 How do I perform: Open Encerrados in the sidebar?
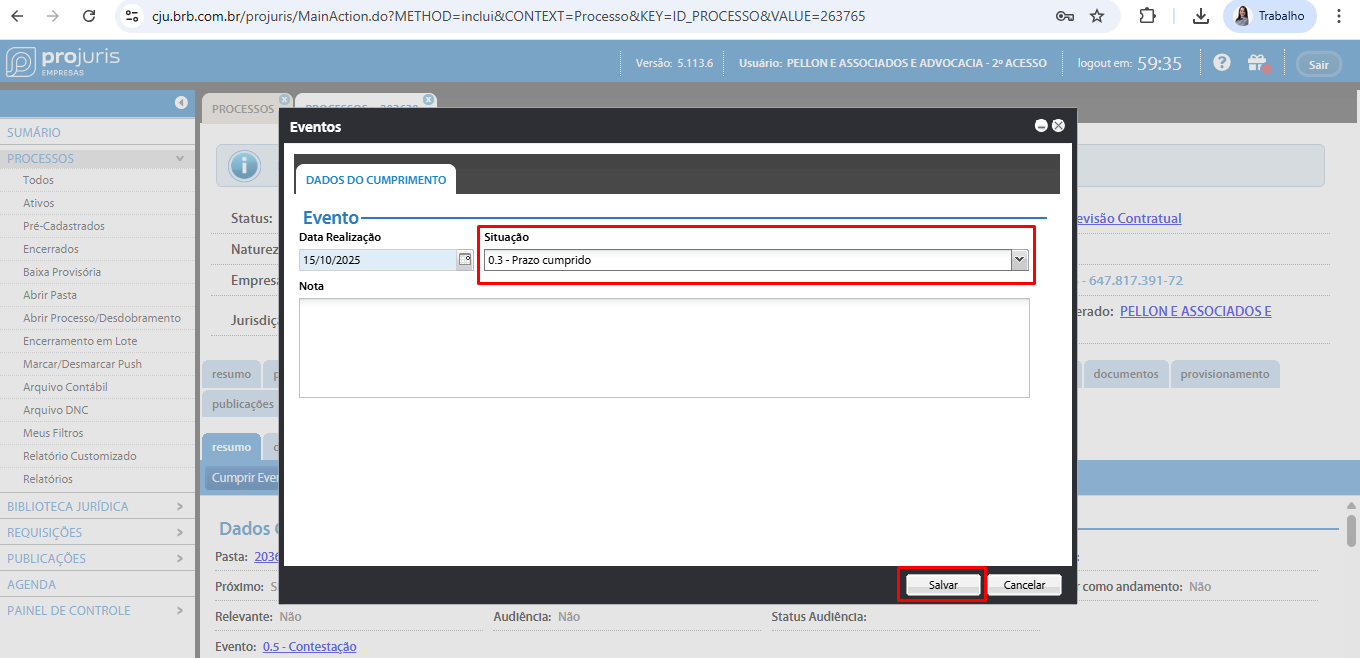(51, 249)
